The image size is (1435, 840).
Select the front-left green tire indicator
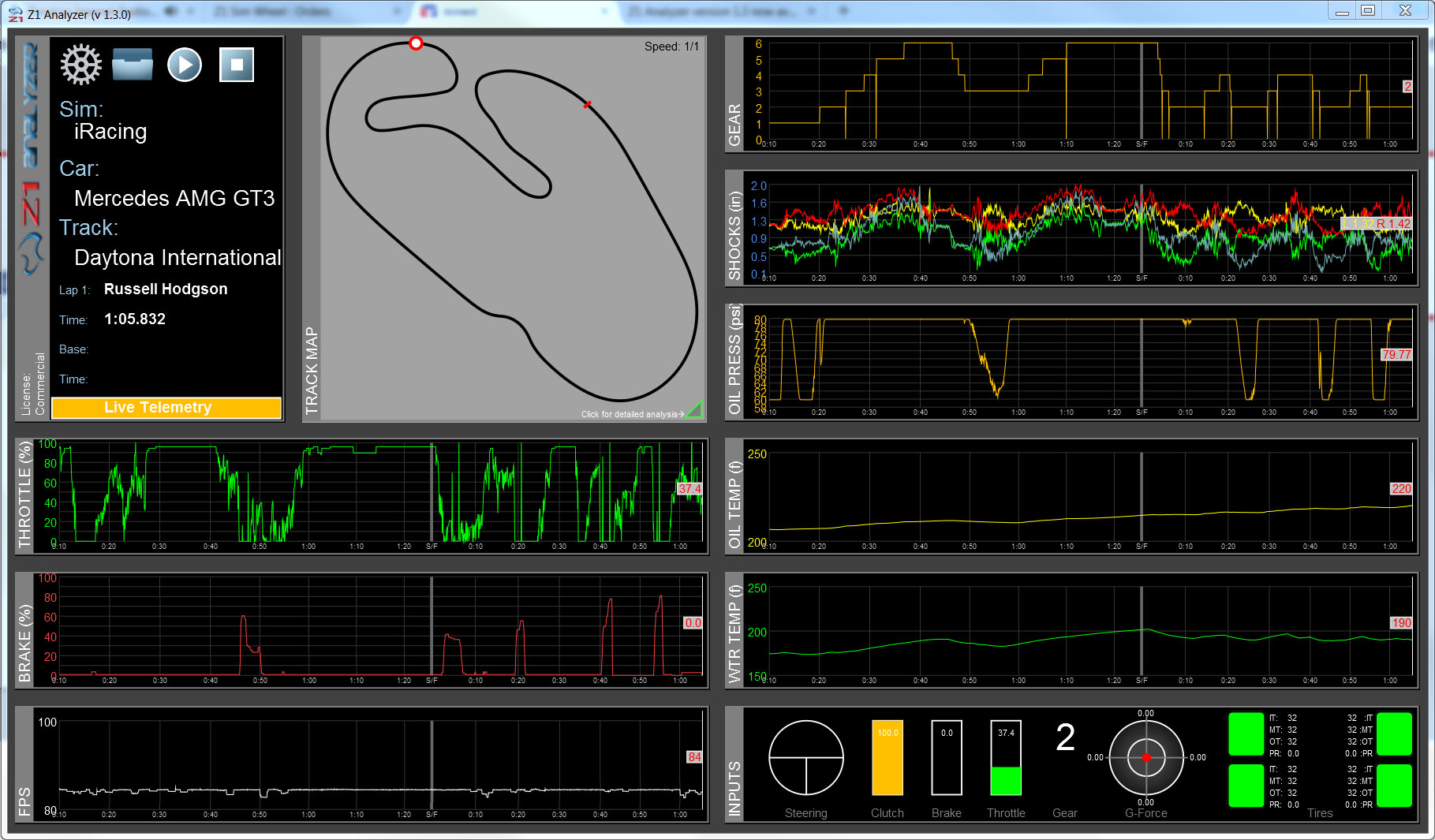coord(1246,734)
